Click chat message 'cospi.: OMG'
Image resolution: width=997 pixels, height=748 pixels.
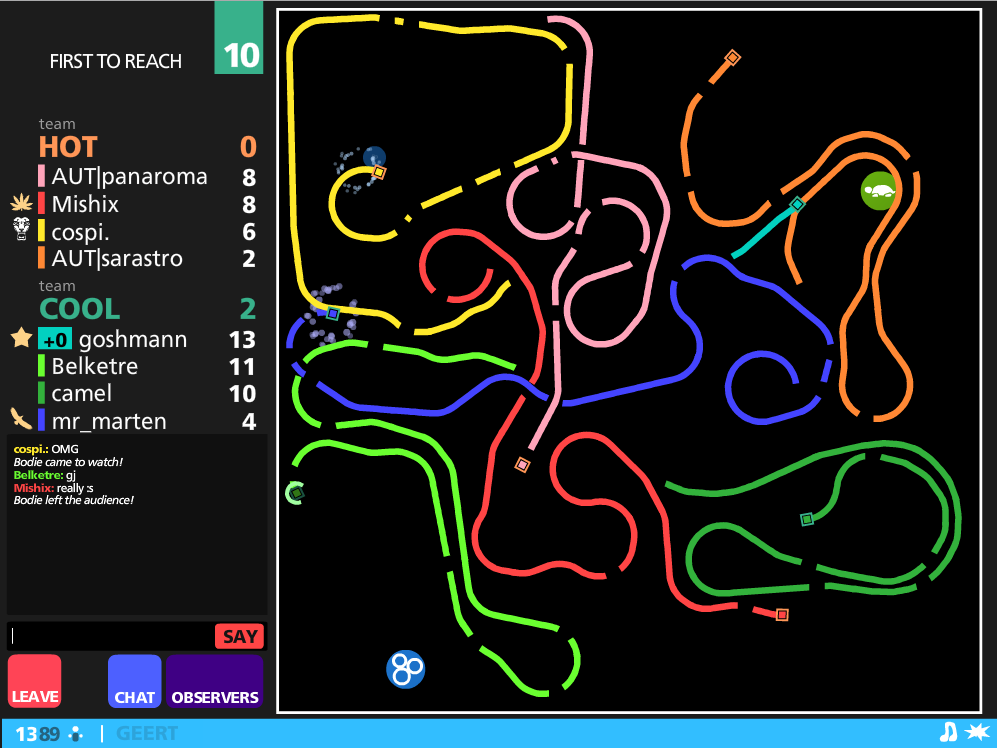click(x=46, y=449)
